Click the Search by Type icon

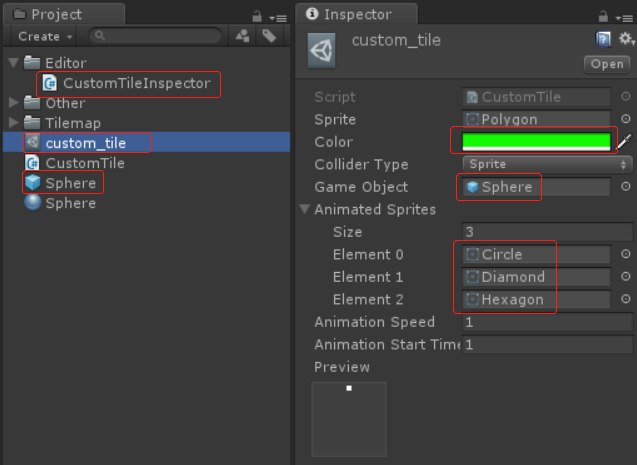[242, 36]
